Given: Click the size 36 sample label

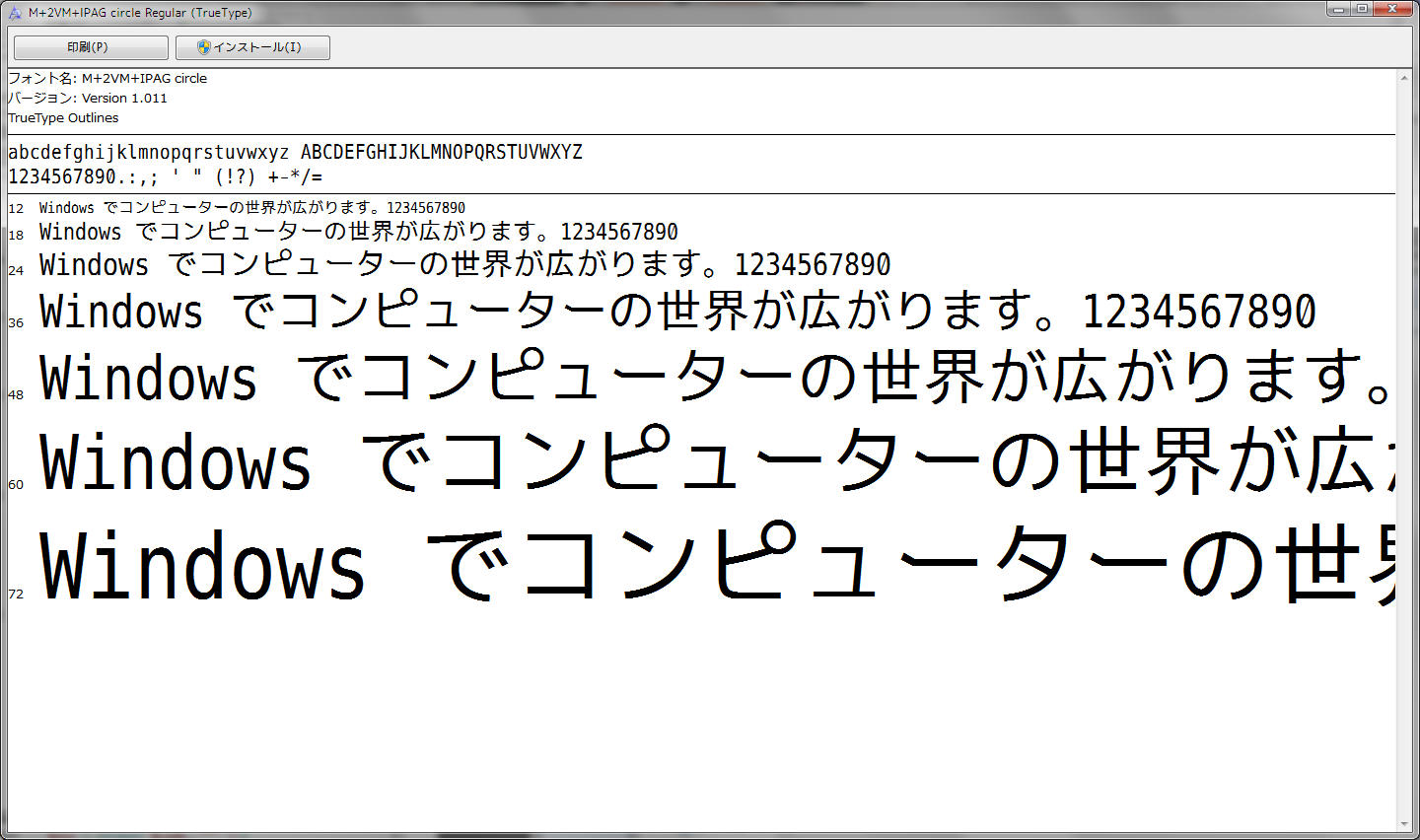Looking at the screenshot, I should tap(16, 322).
